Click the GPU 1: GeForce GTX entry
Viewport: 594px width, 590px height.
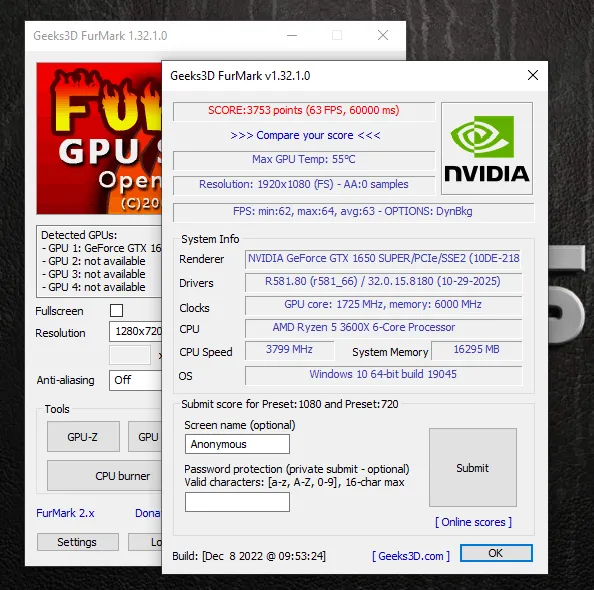click(101, 248)
